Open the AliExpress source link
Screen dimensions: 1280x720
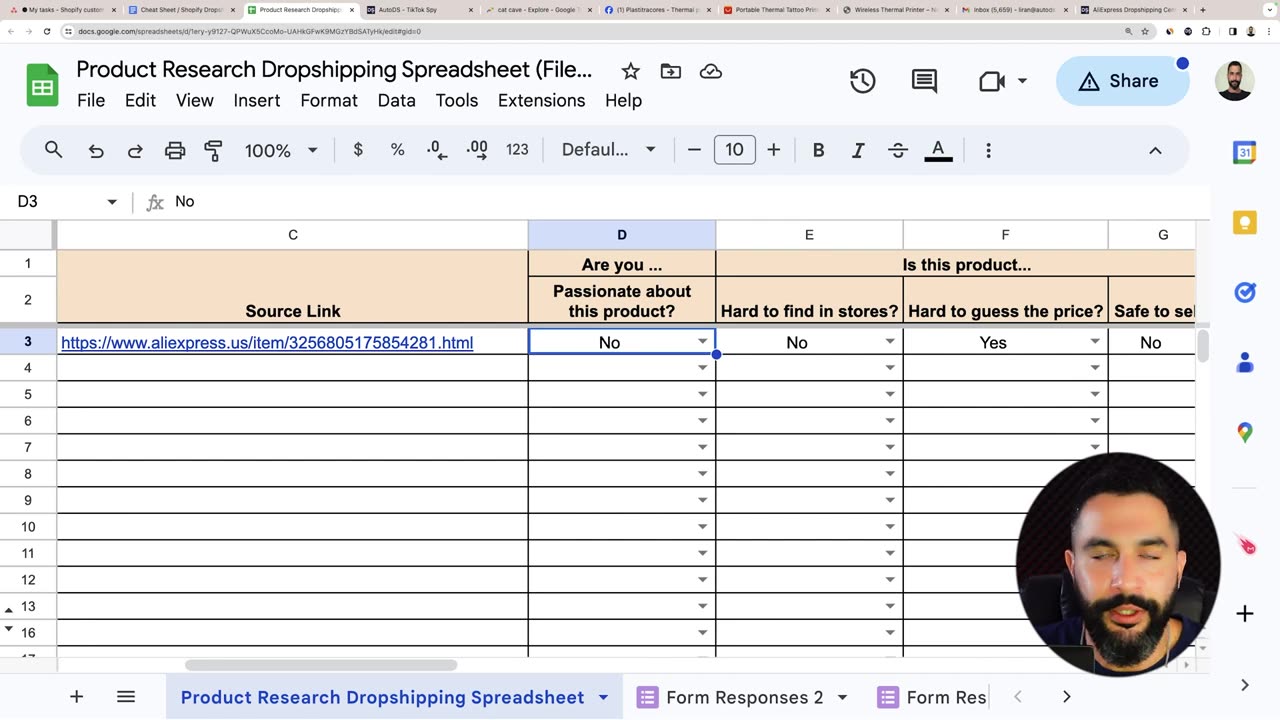[267, 343]
